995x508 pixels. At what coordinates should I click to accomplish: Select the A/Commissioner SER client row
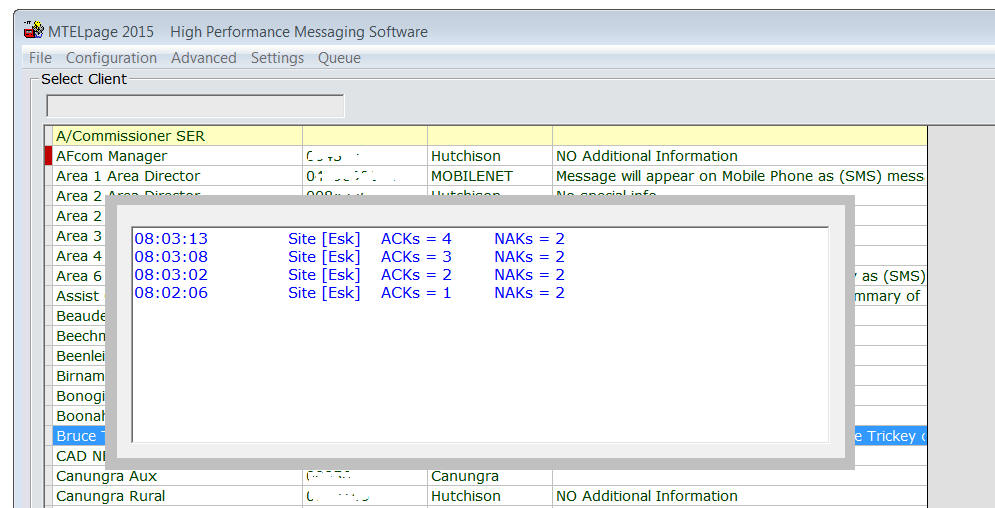coord(489,136)
